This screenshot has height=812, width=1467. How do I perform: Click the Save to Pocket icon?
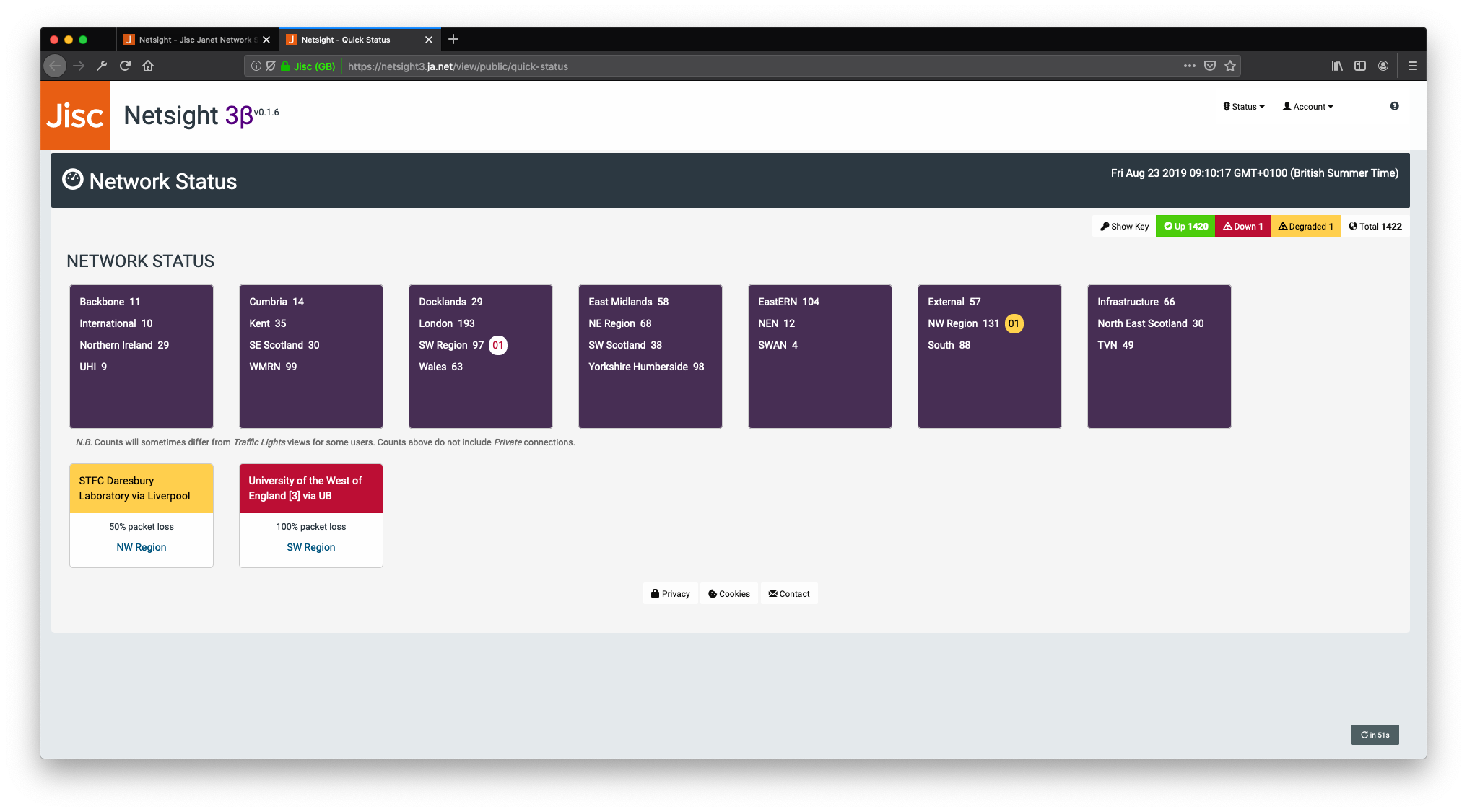pos(1210,66)
